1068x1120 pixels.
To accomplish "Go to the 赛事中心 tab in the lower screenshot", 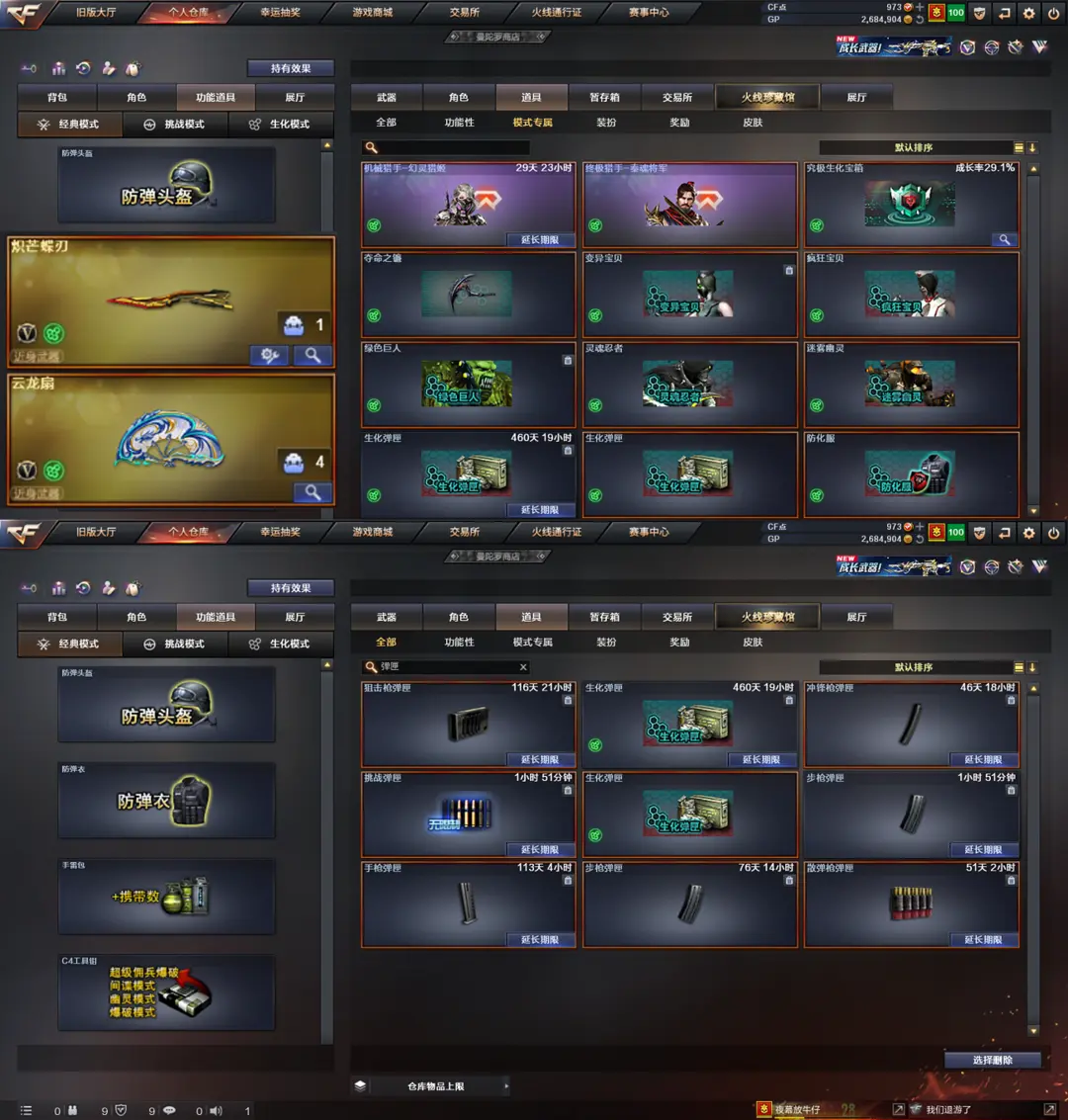I will [649, 532].
